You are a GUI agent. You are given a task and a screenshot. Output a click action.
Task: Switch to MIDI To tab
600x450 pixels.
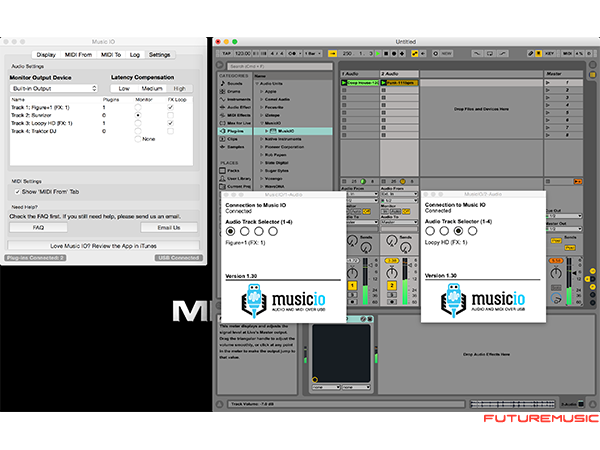click(111, 55)
